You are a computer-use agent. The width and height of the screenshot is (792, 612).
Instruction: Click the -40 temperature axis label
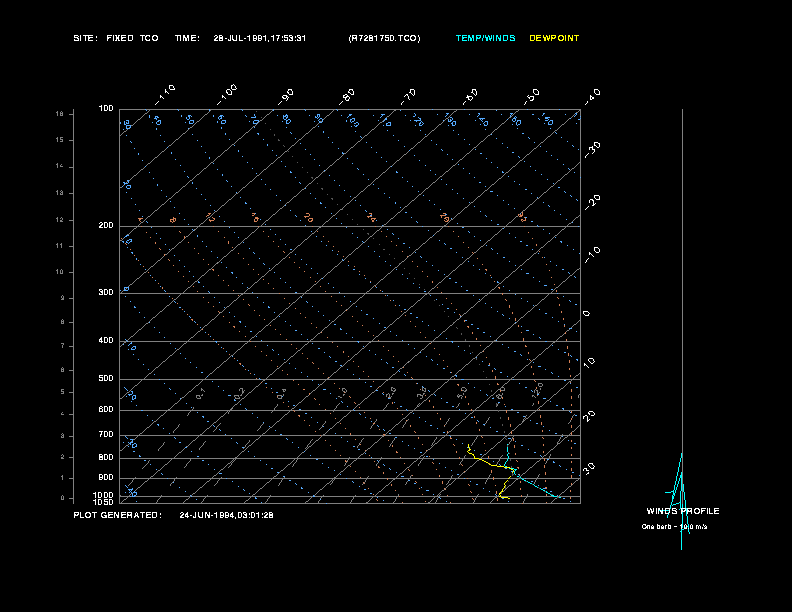592,95
